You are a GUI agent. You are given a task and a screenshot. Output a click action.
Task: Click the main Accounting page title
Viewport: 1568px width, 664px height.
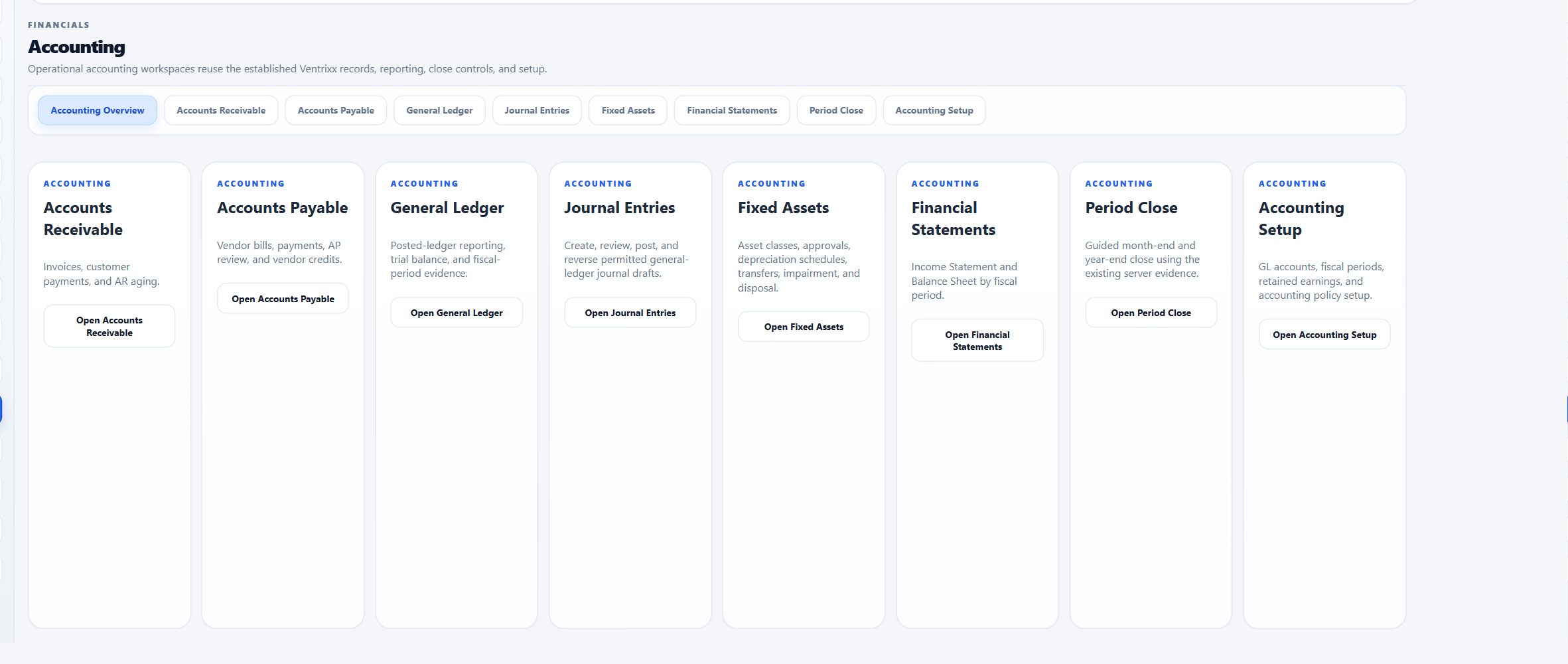coord(76,47)
